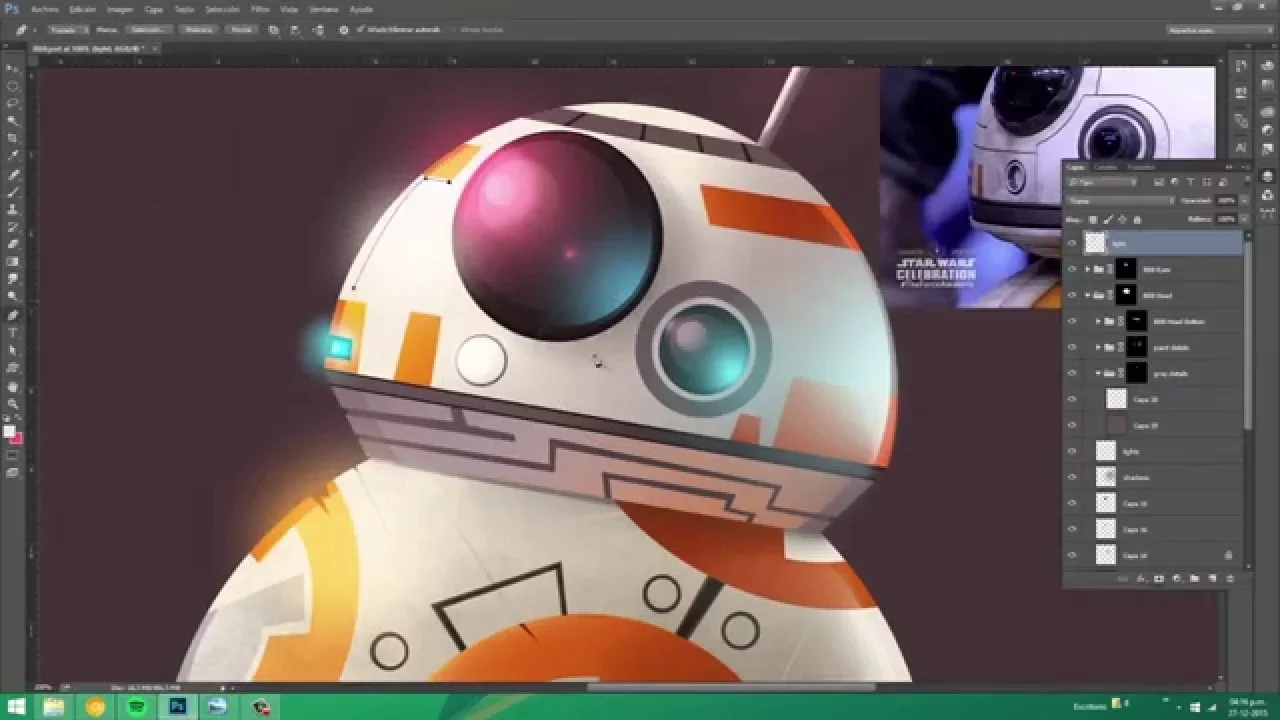1280x720 pixels.
Task: Select the Shape tool
Action: (13, 367)
